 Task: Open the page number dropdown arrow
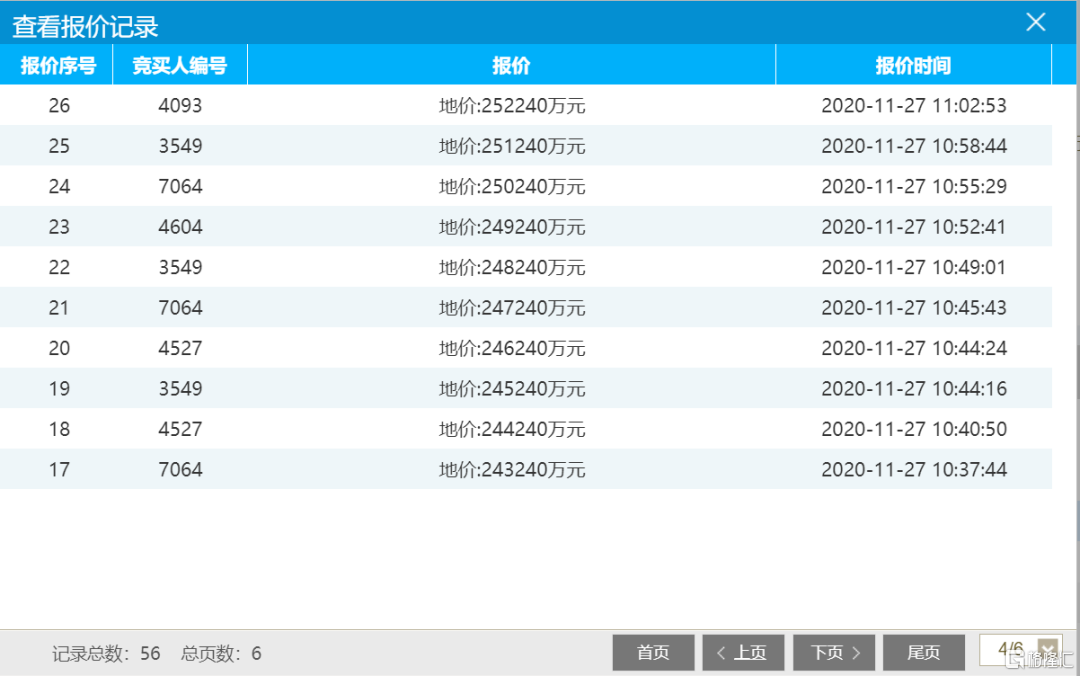[x=1048, y=650]
